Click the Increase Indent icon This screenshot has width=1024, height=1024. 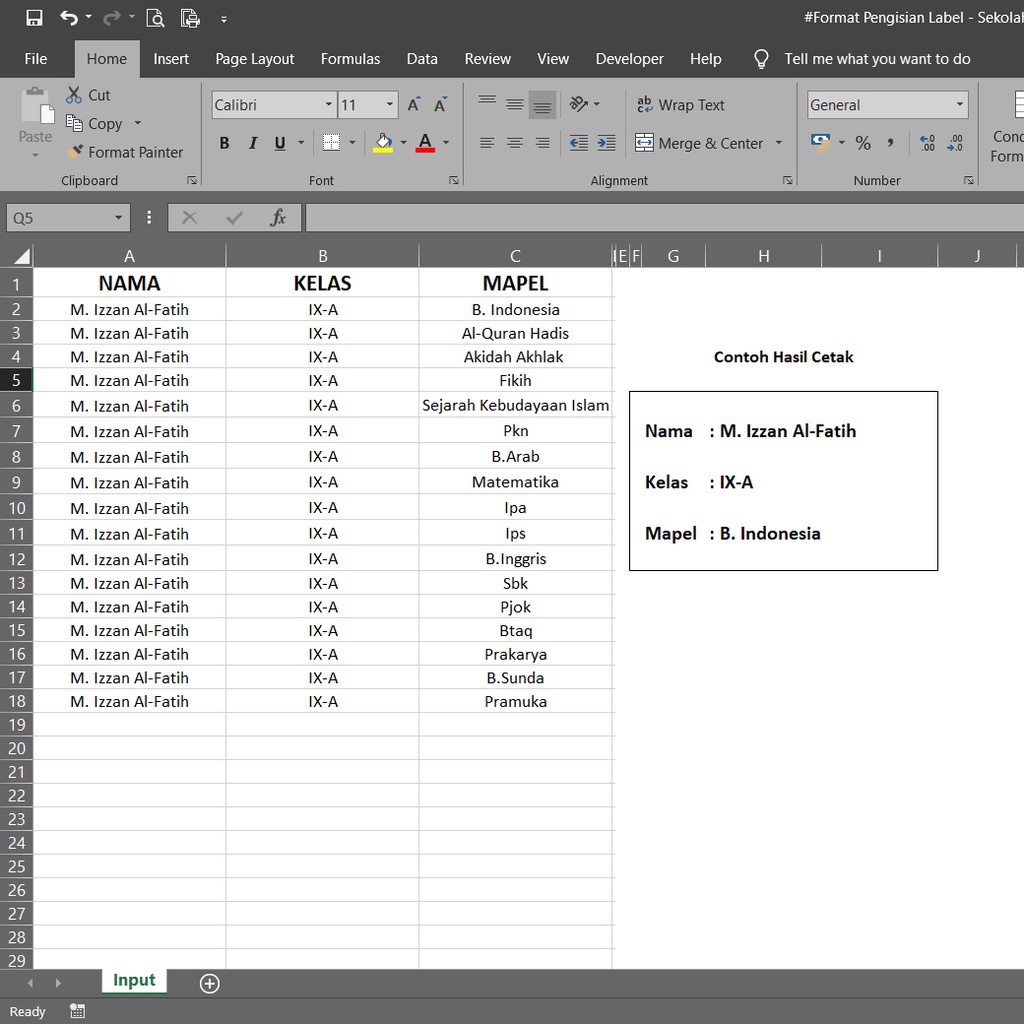606,143
